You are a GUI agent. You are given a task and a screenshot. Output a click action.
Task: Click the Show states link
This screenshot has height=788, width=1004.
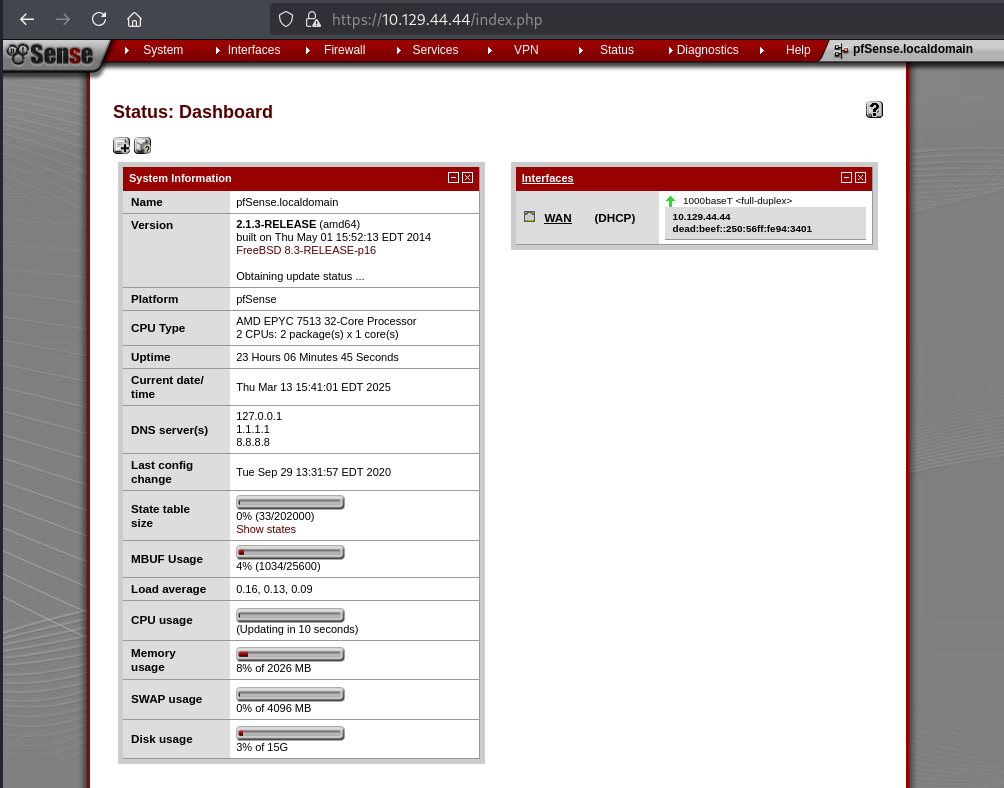[266, 529]
